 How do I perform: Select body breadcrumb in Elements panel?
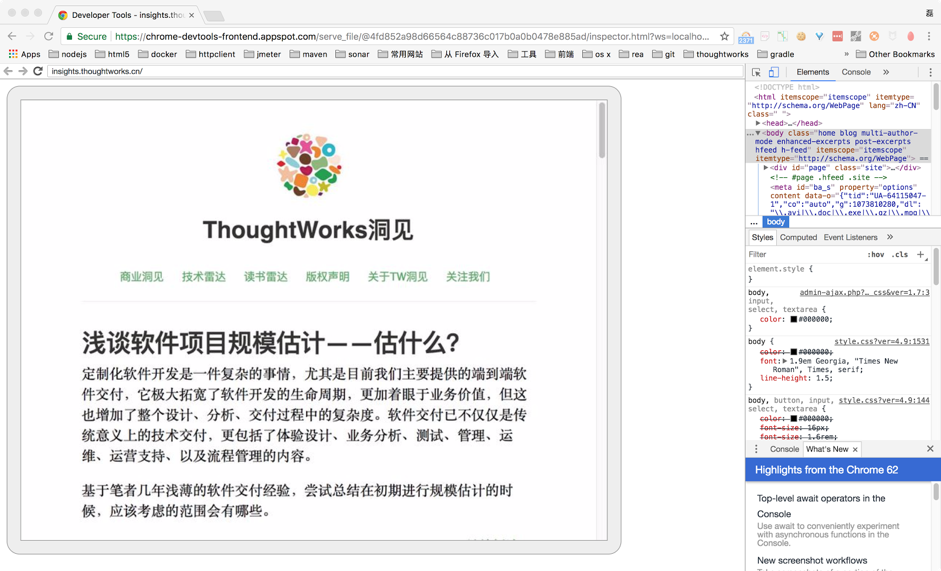coord(775,222)
